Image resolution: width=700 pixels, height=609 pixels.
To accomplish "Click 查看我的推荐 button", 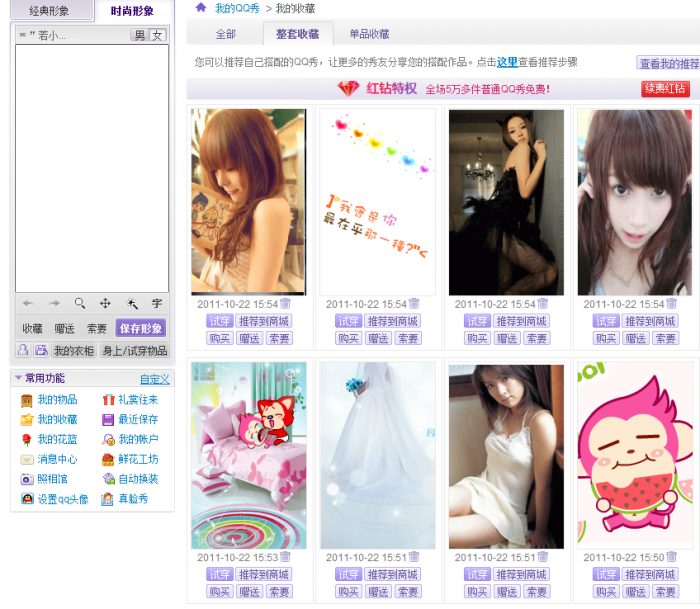I will pos(668,63).
